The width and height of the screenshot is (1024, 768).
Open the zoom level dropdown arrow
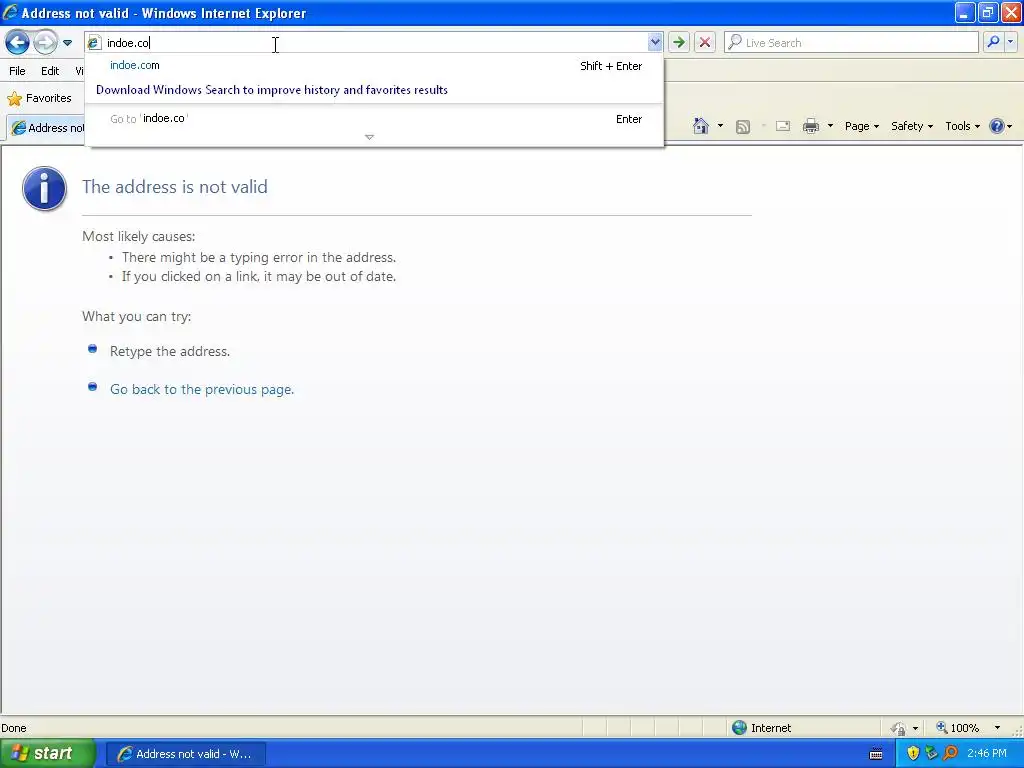tap(997, 728)
